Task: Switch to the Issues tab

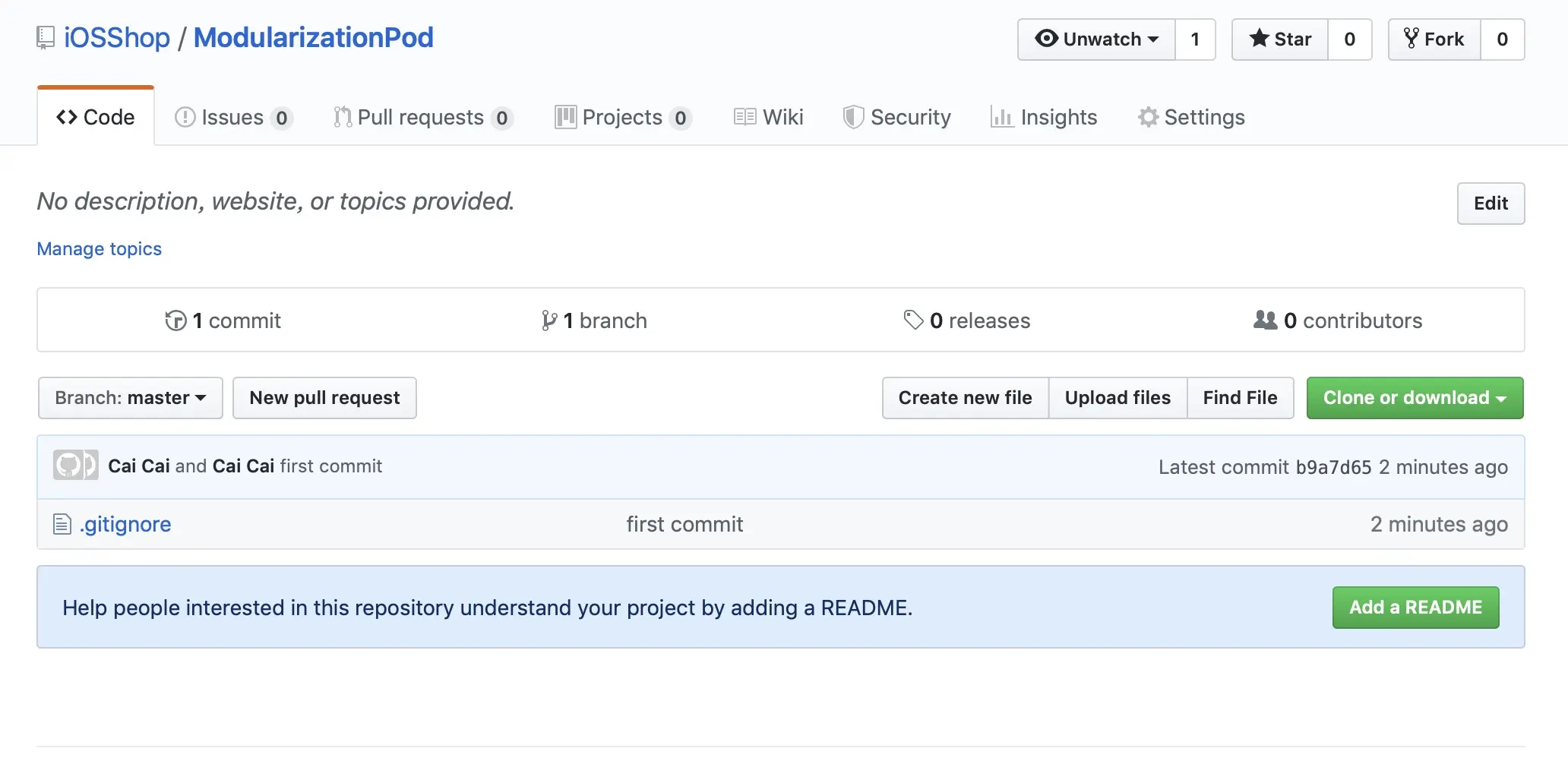Action: pos(233,117)
